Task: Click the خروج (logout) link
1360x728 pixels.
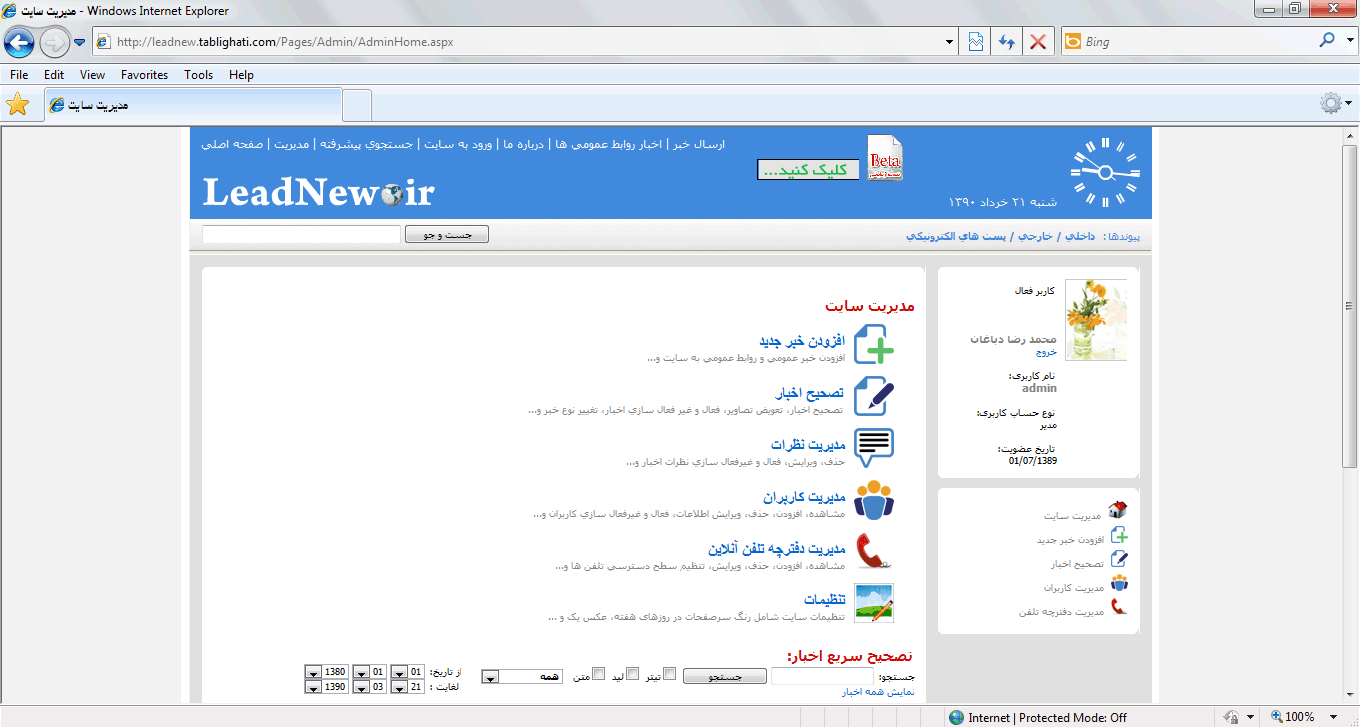Action: 1046,352
